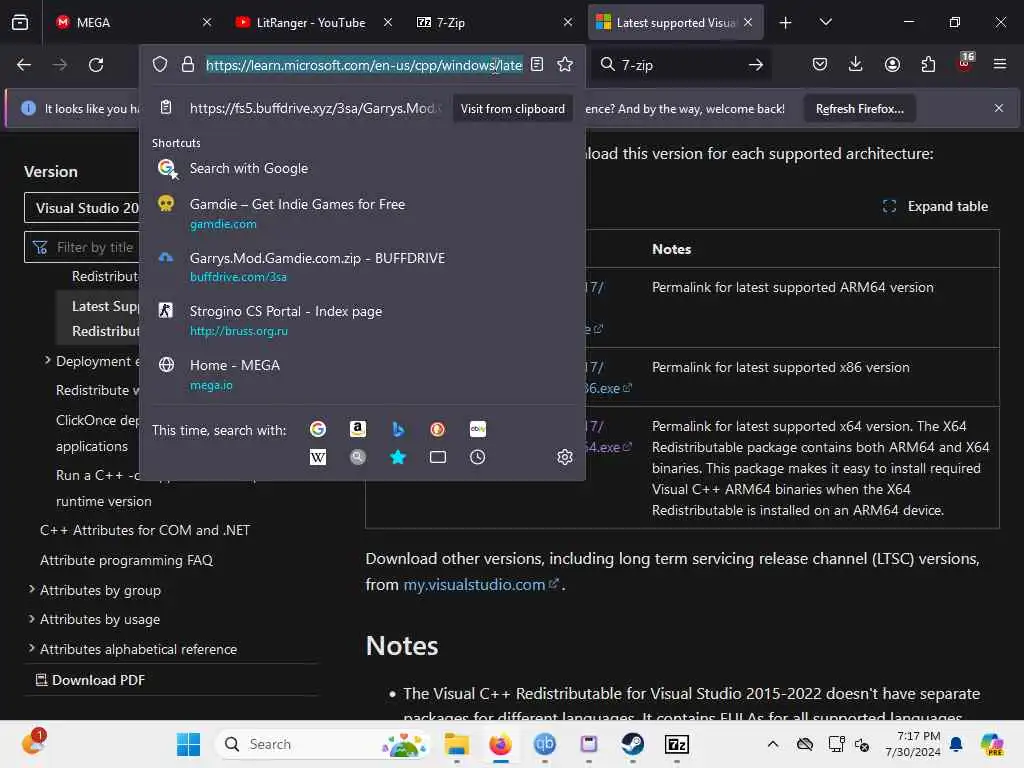1024x768 pixels.
Task: Select Strogino CS Portal suggestion
Action: pyautogui.click(x=362, y=321)
